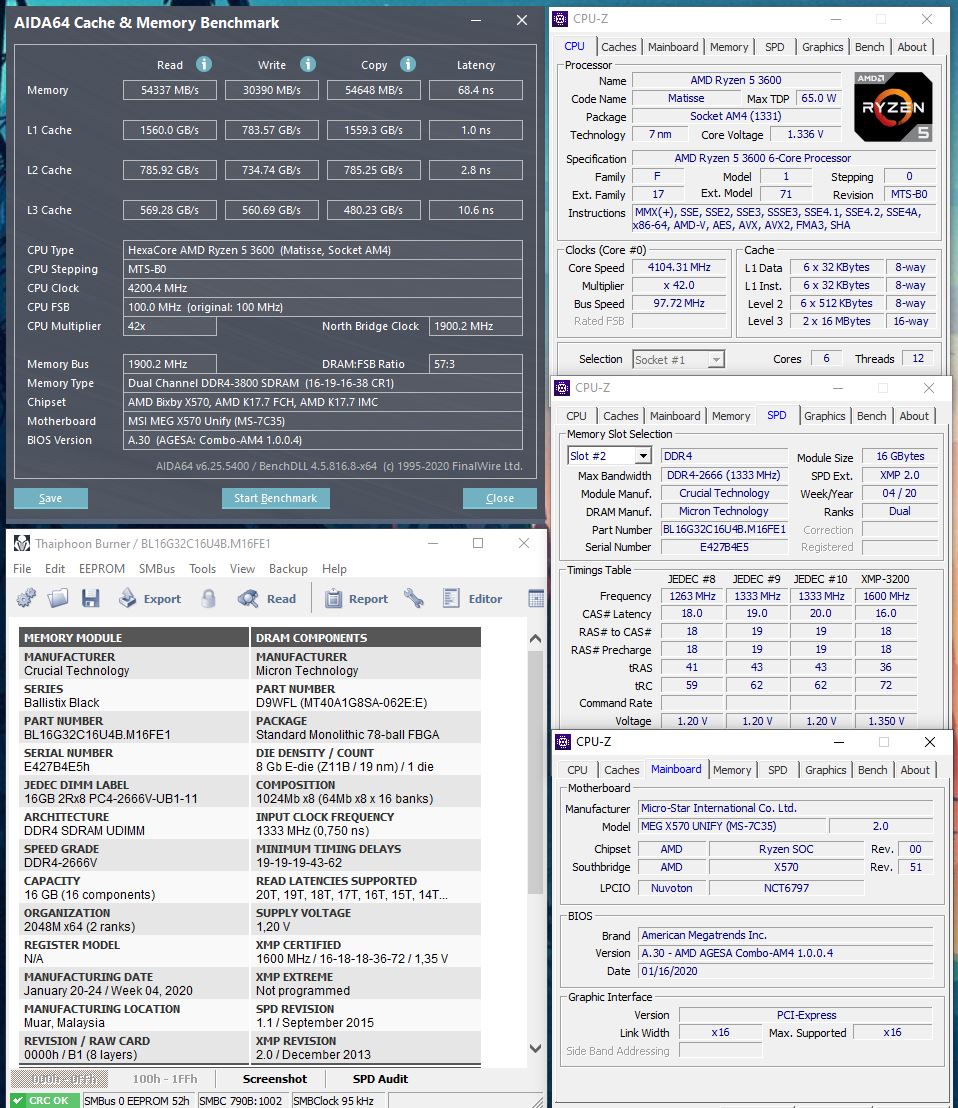Switch to CPU tab in middle CPU-Z window
Image resolution: width=958 pixels, height=1108 pixels.
(576, 416)
